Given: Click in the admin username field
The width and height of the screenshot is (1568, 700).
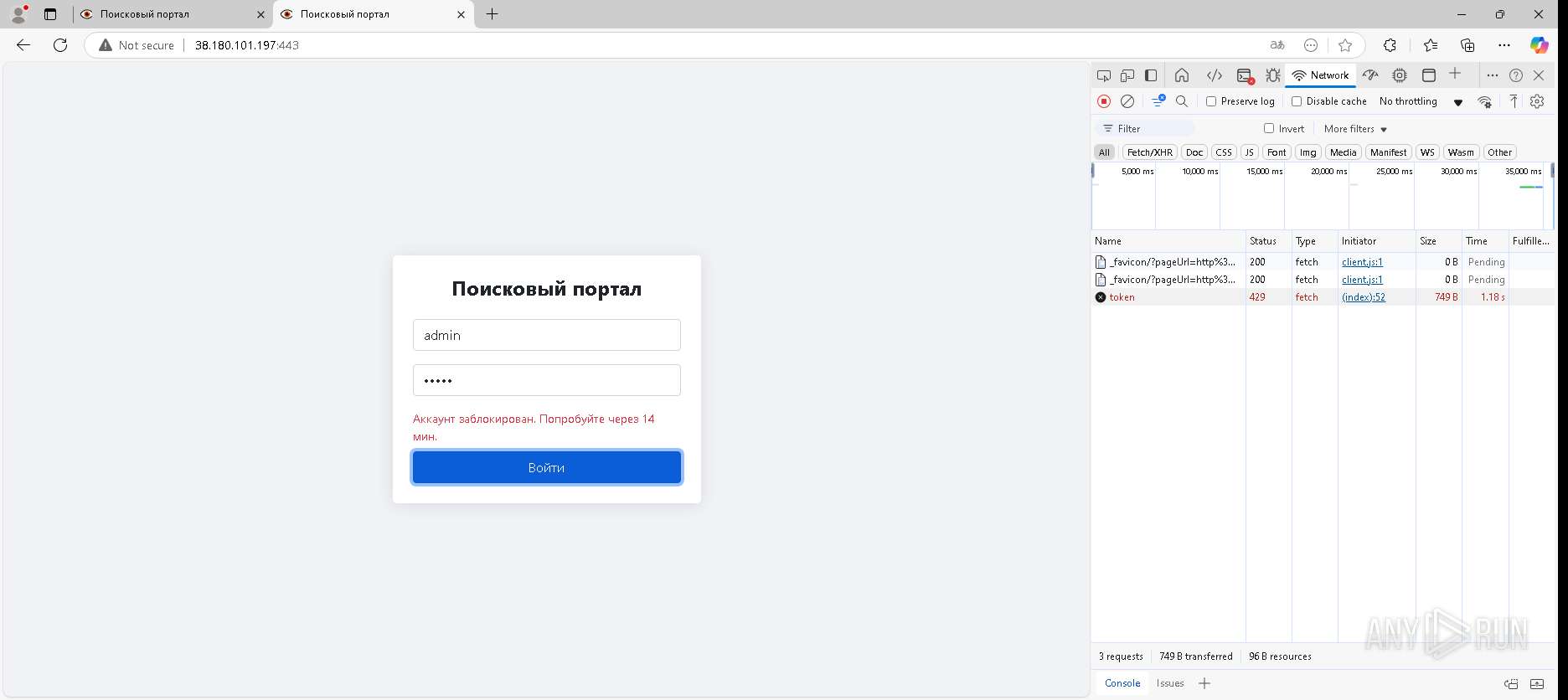Looking at the screenshot, I should point(546,335).
